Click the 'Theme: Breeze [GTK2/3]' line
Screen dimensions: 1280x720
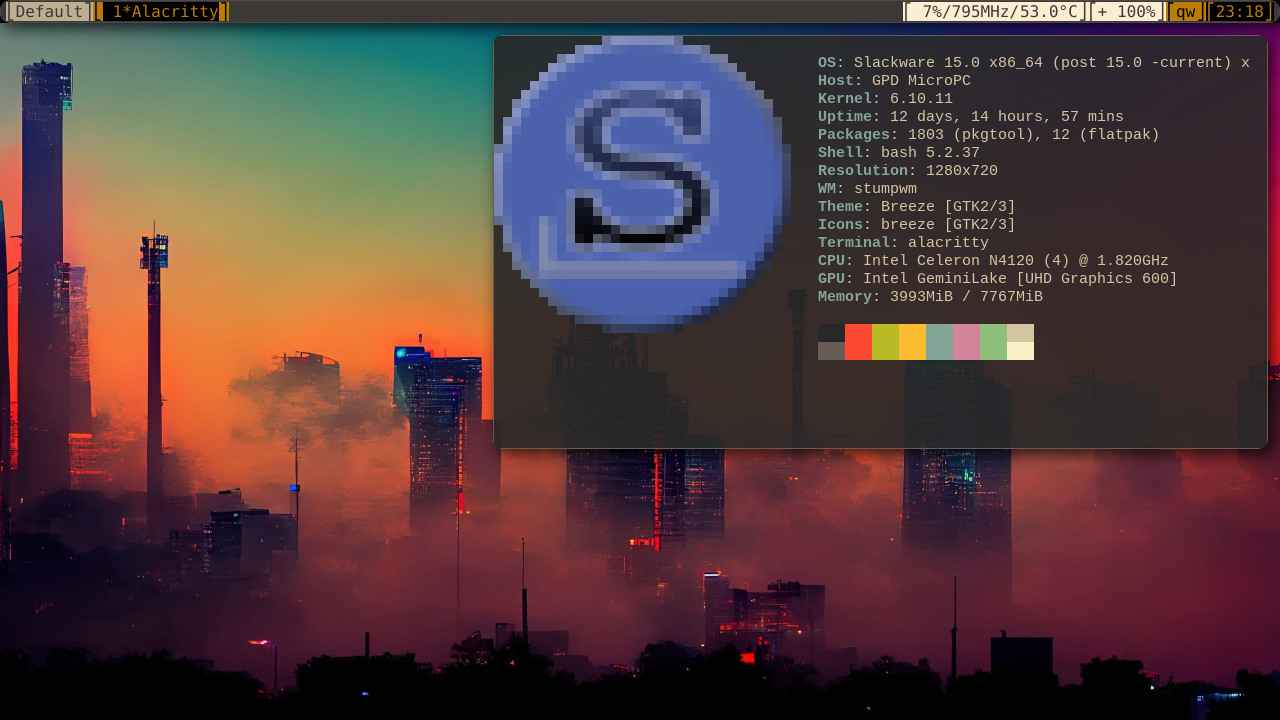click(x=917, y=207)
